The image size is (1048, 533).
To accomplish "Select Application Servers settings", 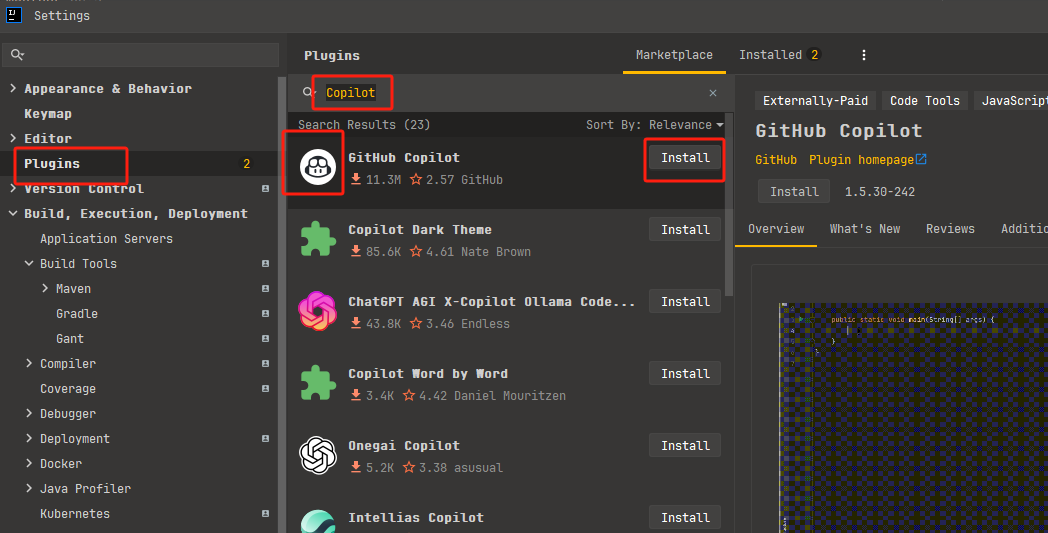I will coord(106,239).
